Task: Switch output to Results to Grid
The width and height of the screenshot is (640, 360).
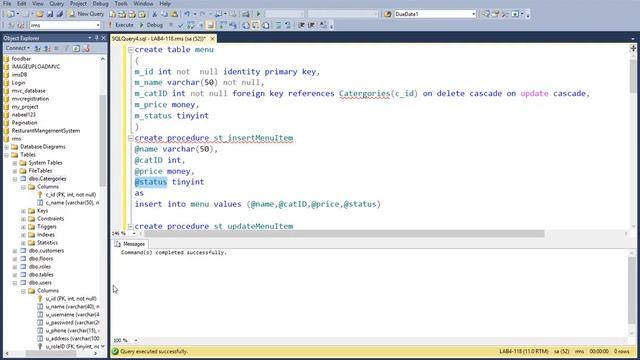Action: (x=256, y=25)
